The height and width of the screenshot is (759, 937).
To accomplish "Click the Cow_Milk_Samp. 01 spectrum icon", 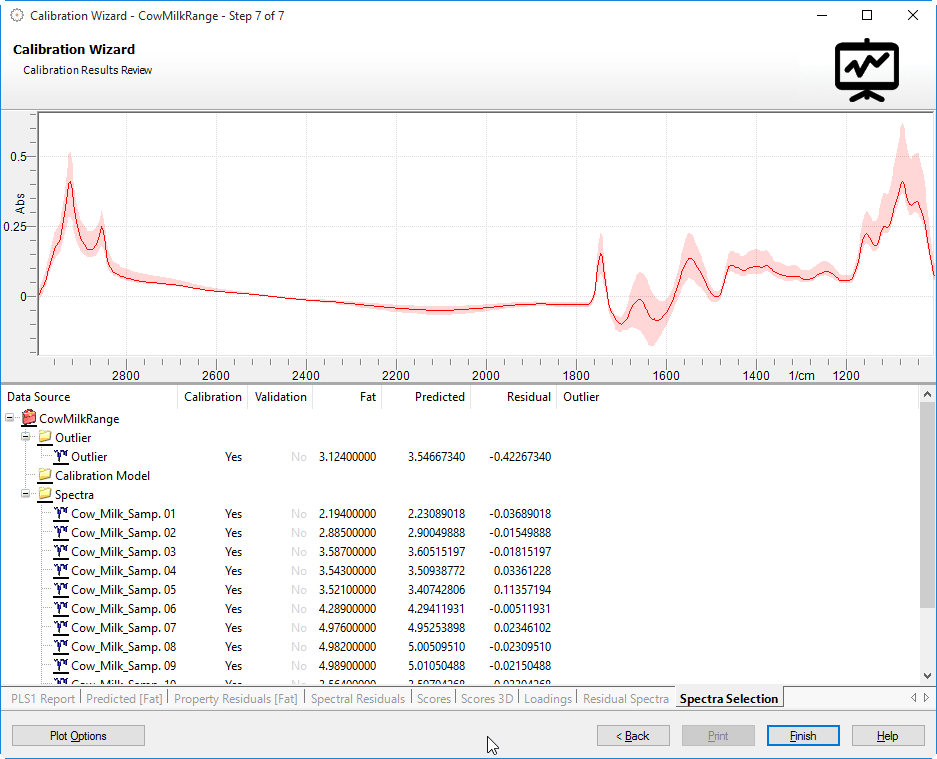I will pos(60,514).
